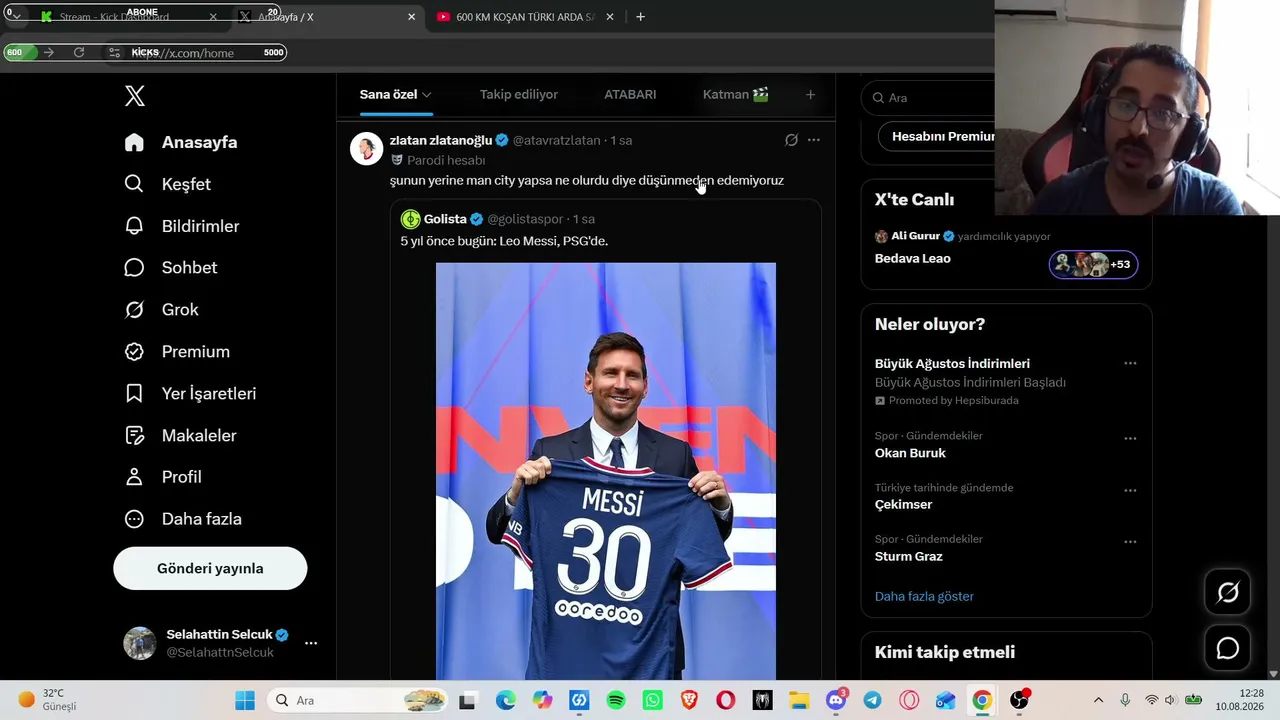The width and height of the screenshot is (1280, 720).
Task: Open Discord from taskbar
Action: [x=836, y=701]
